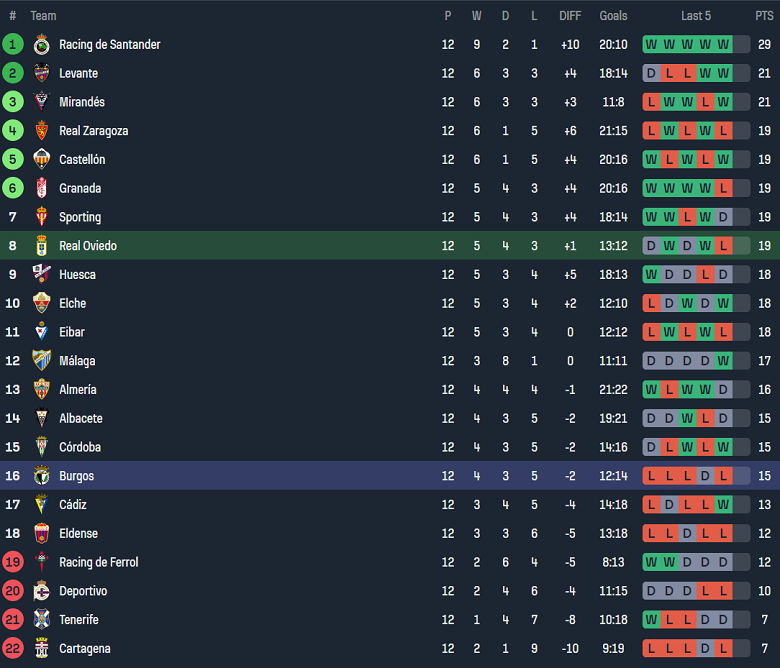Select position badge number 1
The image size is (780, 668).
pyautogui.click(x=12, y=44)
